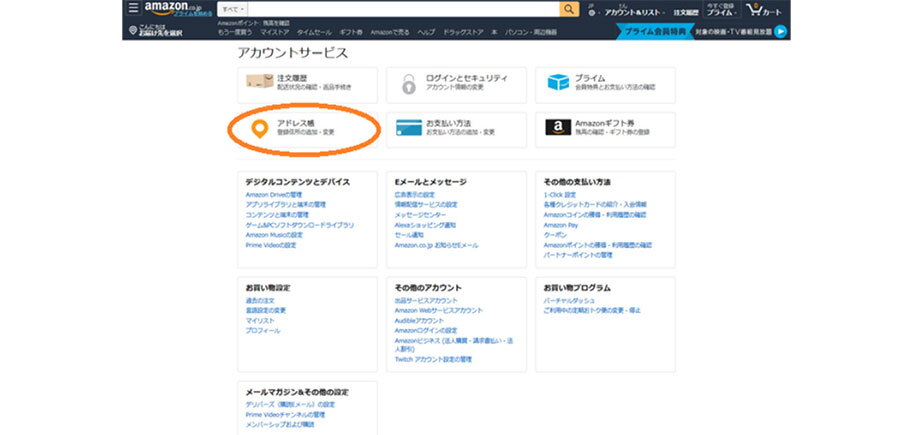Open 本 nav item
This screenshot has height=435, width=910.
(x=494, y=32)
